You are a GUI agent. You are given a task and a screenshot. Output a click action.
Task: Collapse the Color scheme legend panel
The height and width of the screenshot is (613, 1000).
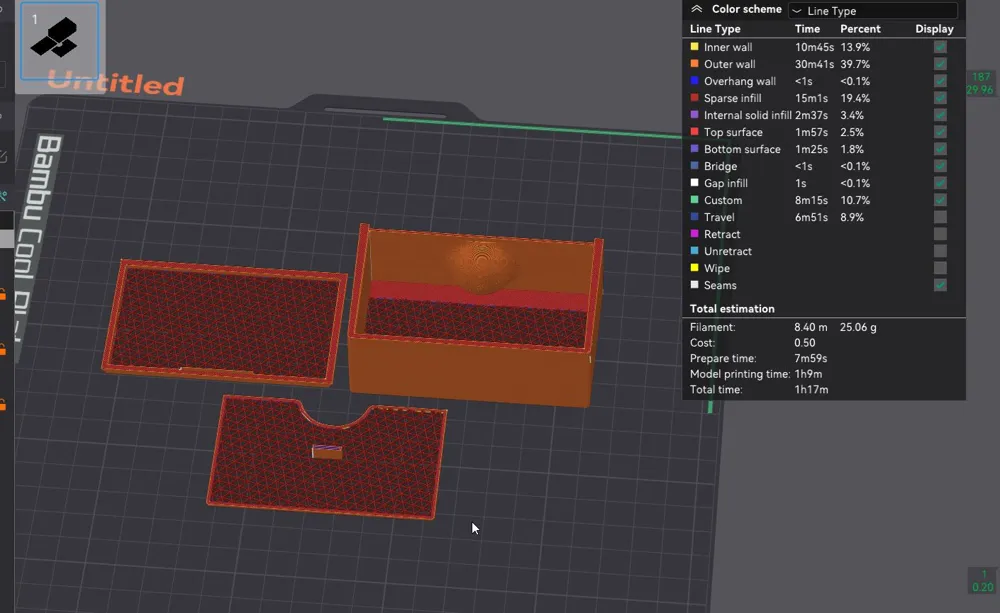696,9
